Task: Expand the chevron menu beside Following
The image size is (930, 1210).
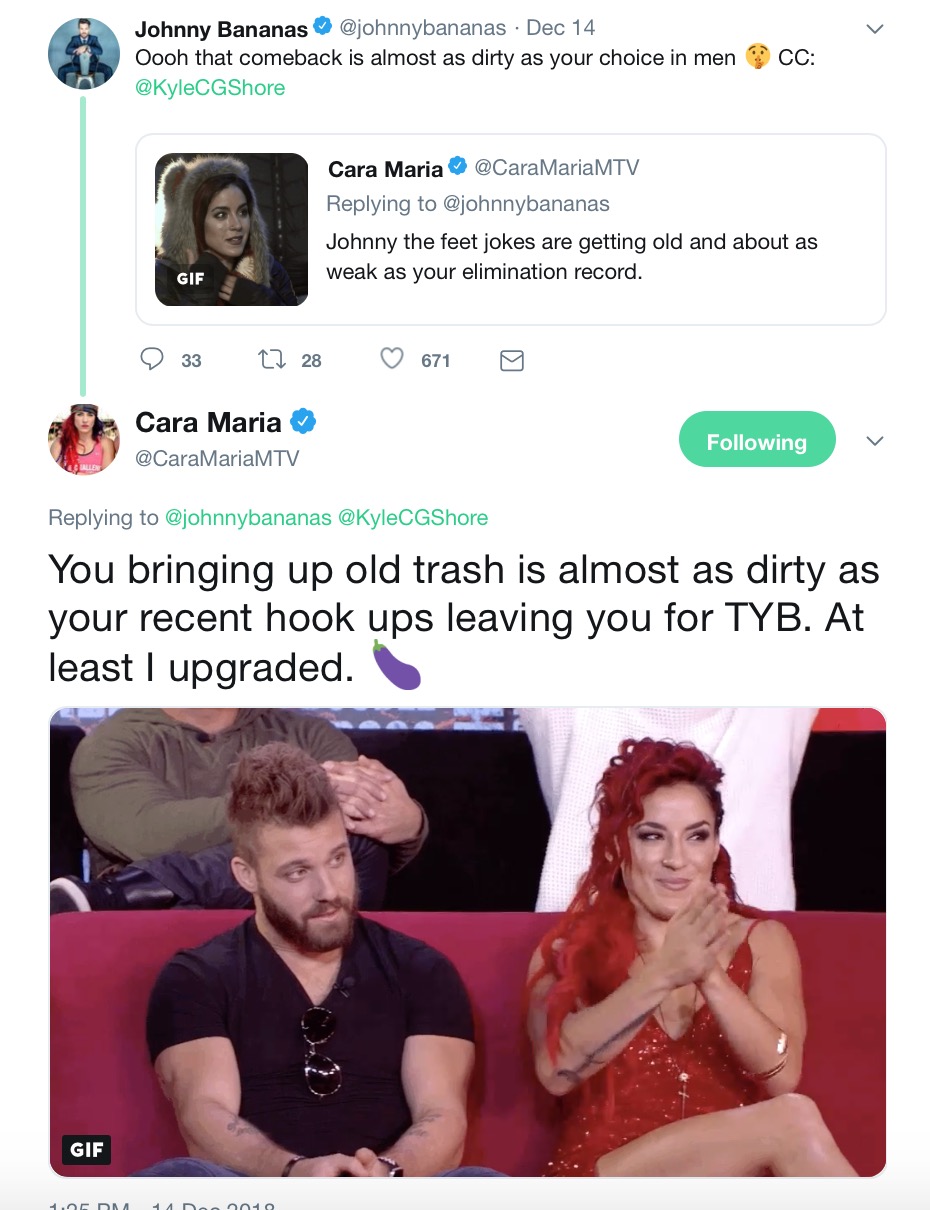Action: pyautogui.click(x=874, y=441)
